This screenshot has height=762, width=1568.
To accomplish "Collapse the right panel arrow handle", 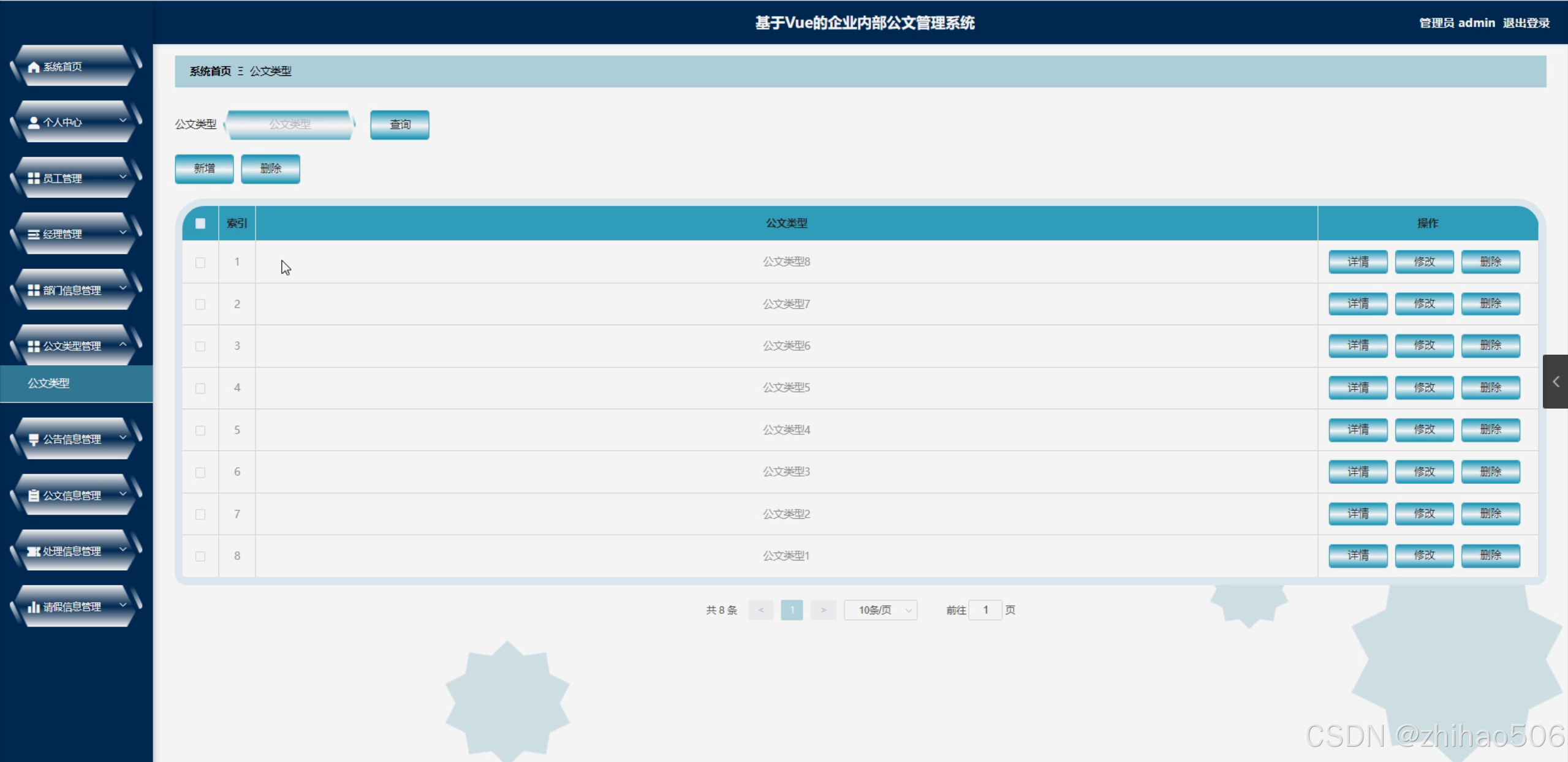I will tap(1555, 381).
